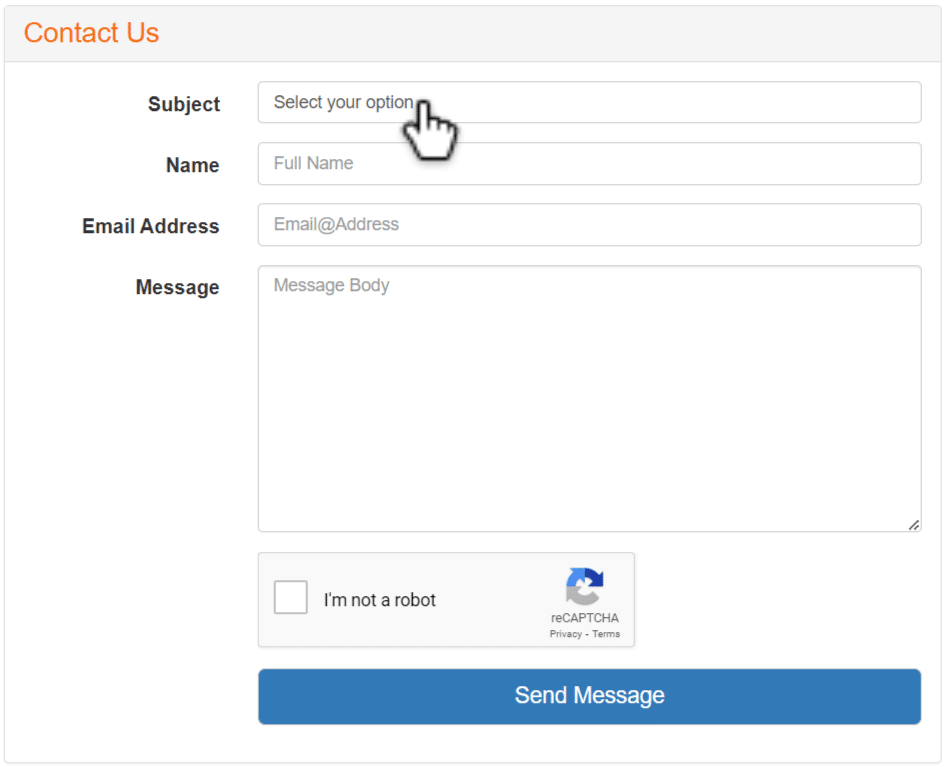Image resolution: width=945 pixels, height=767 pixels.
Task: Click the Name field label
Action: pos(192,165)
